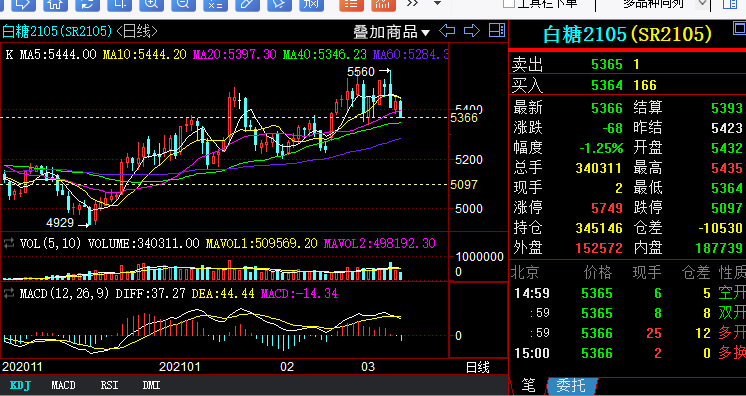Image resolution: width=746 pixels, height=396 pixels.
Task: Click the DEA:44.44 value label
Action: click(x=223, y=294)
